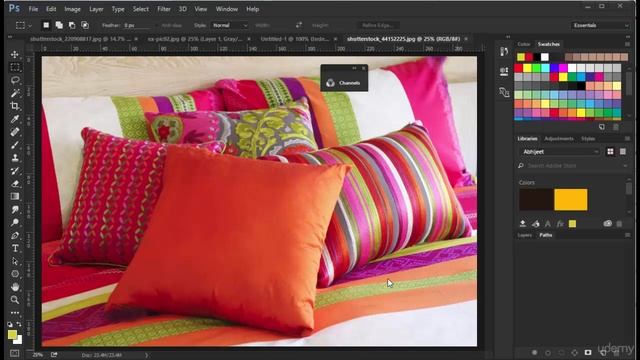Open the collapsed History panel icon
This screenshot has width=640, height=360.
(x=504, y=51)
